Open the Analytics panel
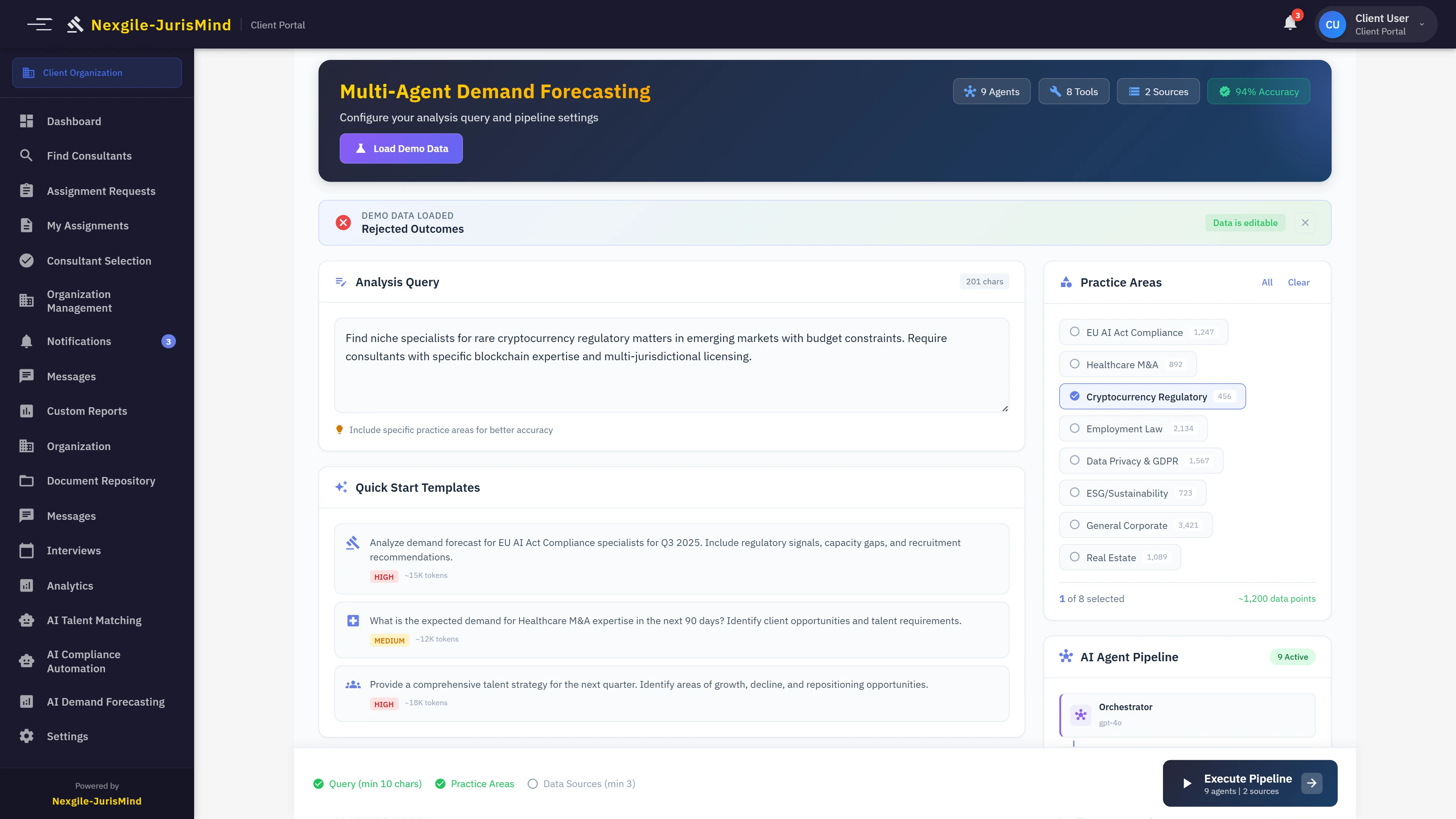Image resolution: width=1456 pixels, height=819 pixels. (x=69, y=585)
